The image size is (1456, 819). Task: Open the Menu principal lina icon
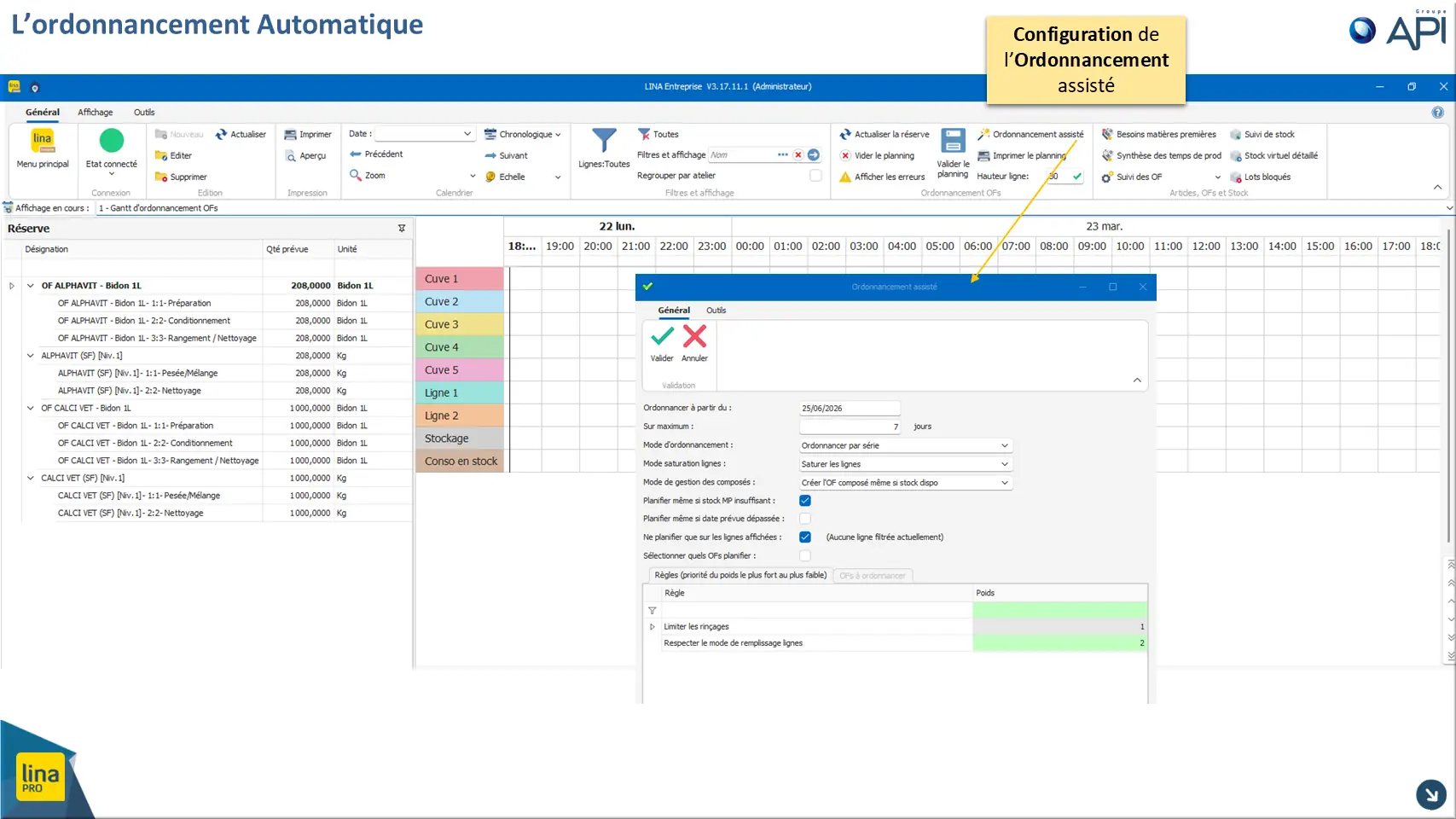(x=43, y=141)
